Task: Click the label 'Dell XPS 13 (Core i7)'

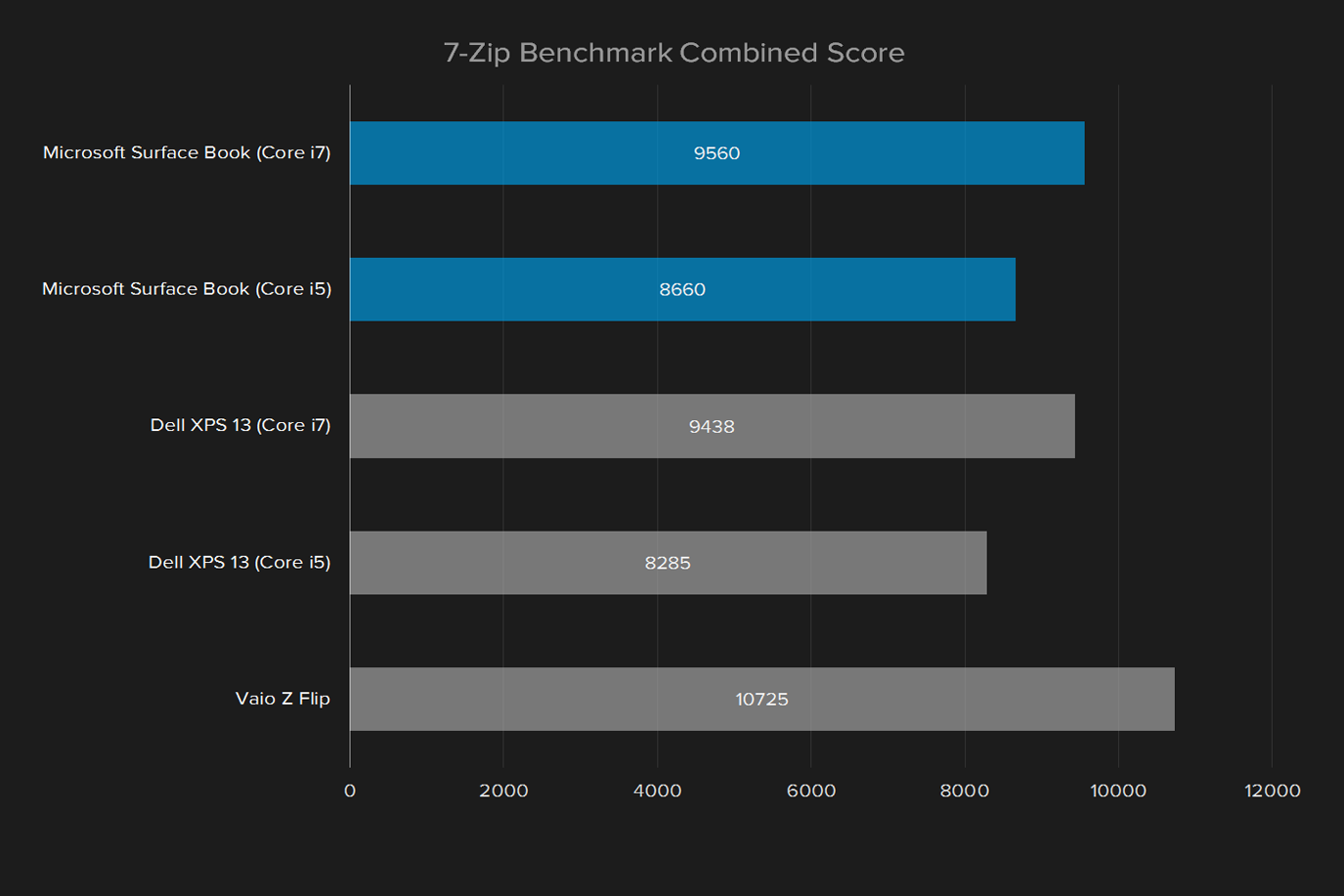Action: click(x=240, y=426)
